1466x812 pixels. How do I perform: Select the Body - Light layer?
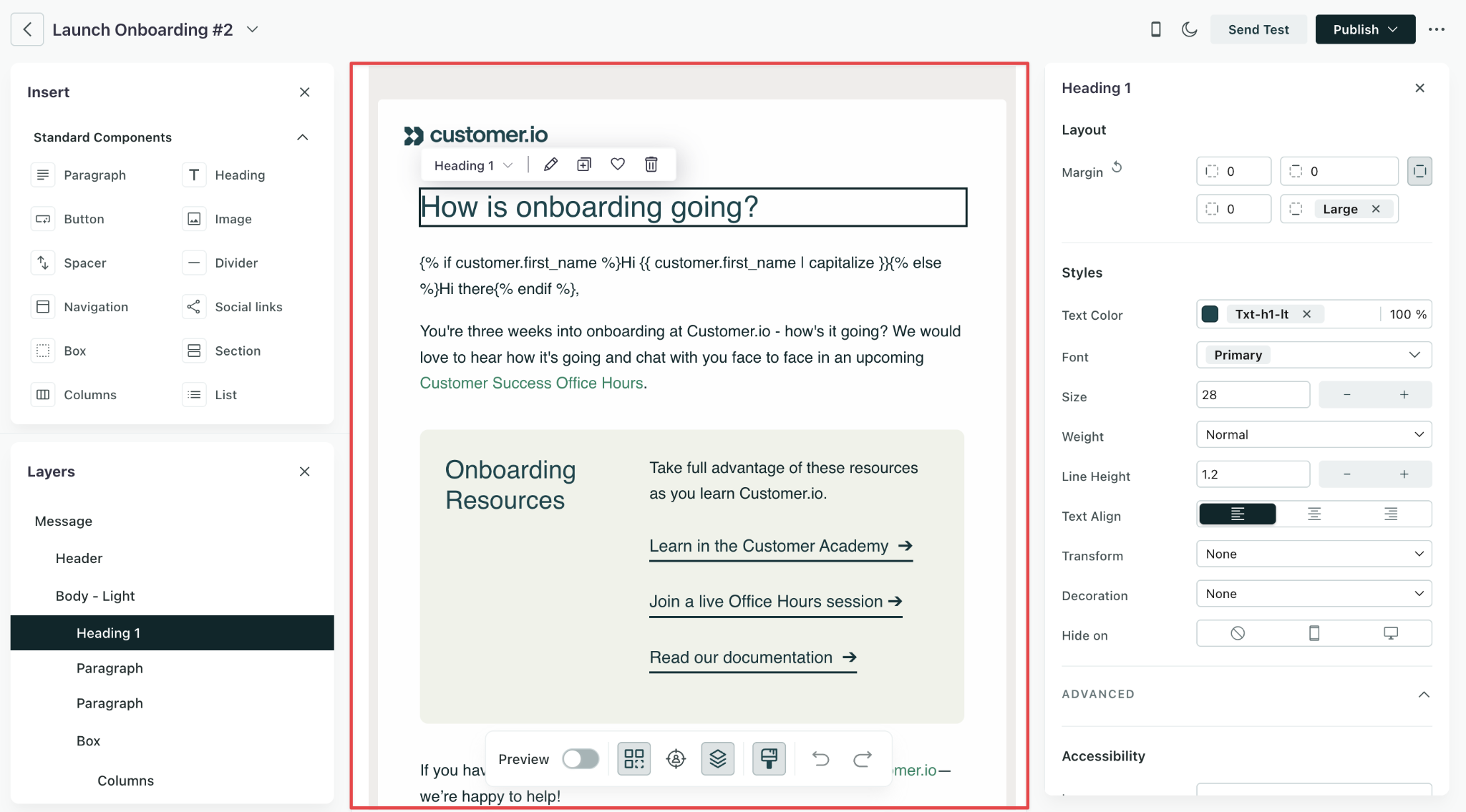(x=172, y=596)
